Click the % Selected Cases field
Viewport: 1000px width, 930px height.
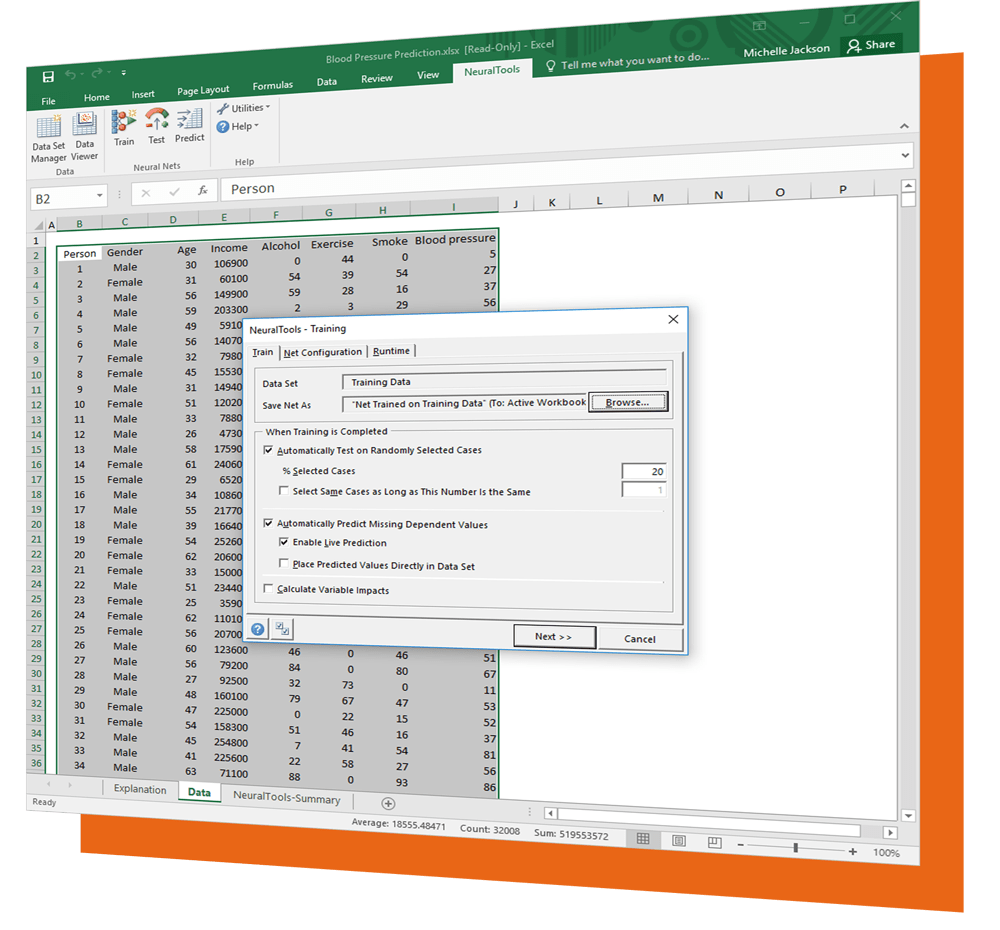click(644, 471)
